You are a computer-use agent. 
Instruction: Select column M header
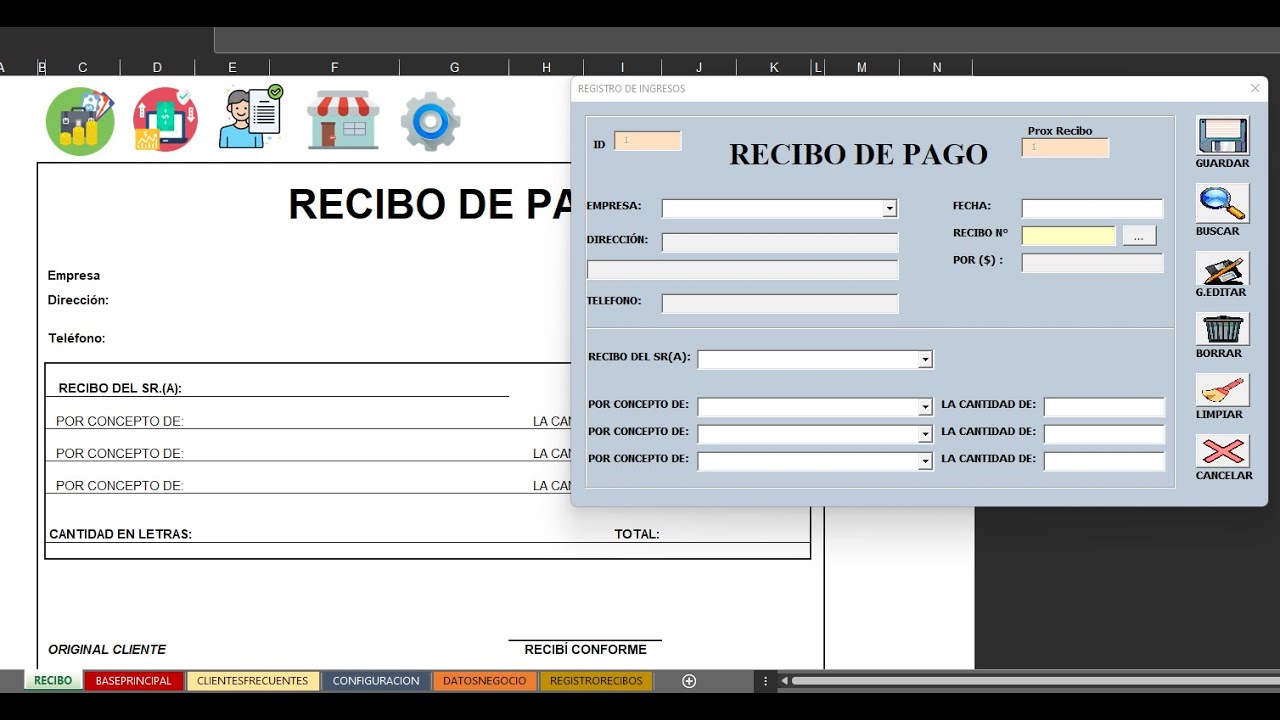[862, 67]
